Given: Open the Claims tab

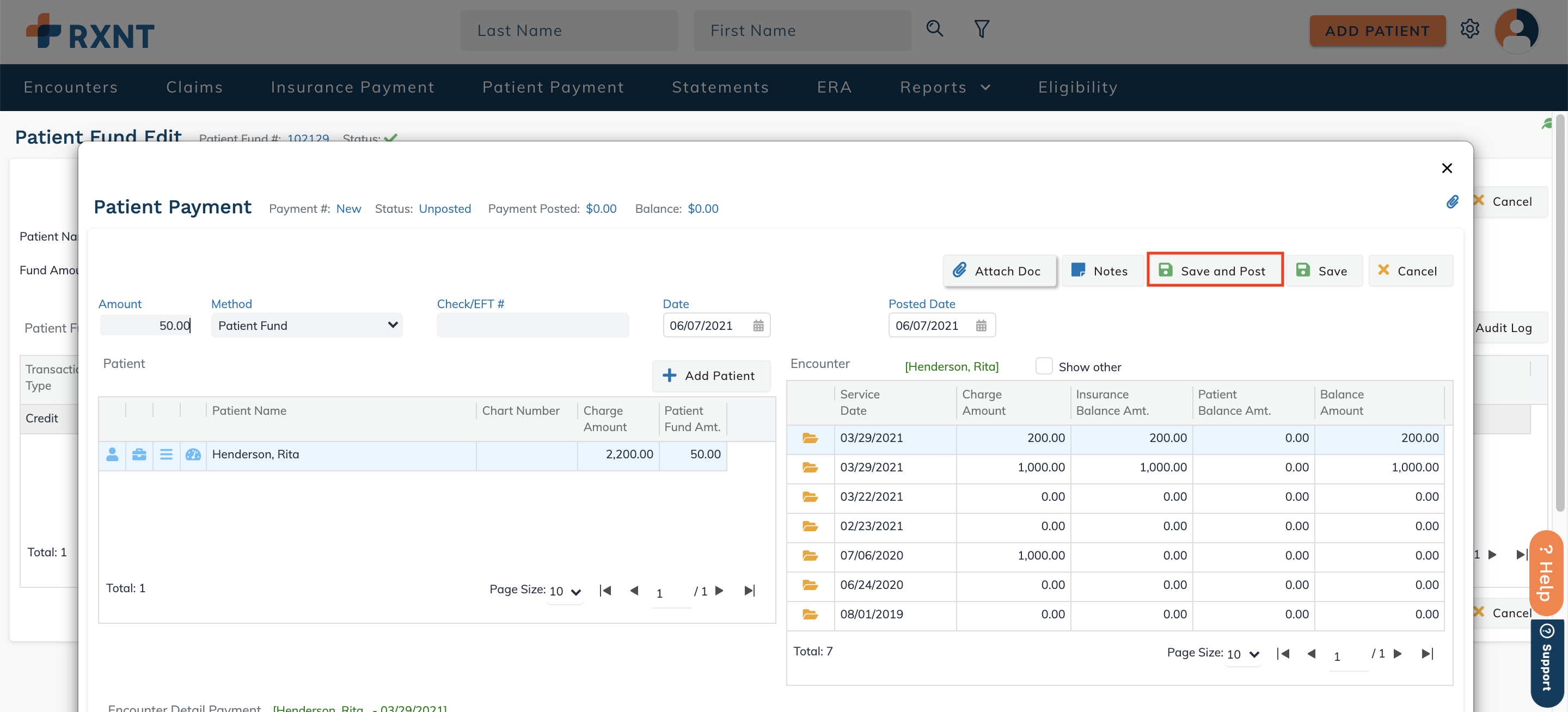Looking at the screenshot, I should click(194, 88).
